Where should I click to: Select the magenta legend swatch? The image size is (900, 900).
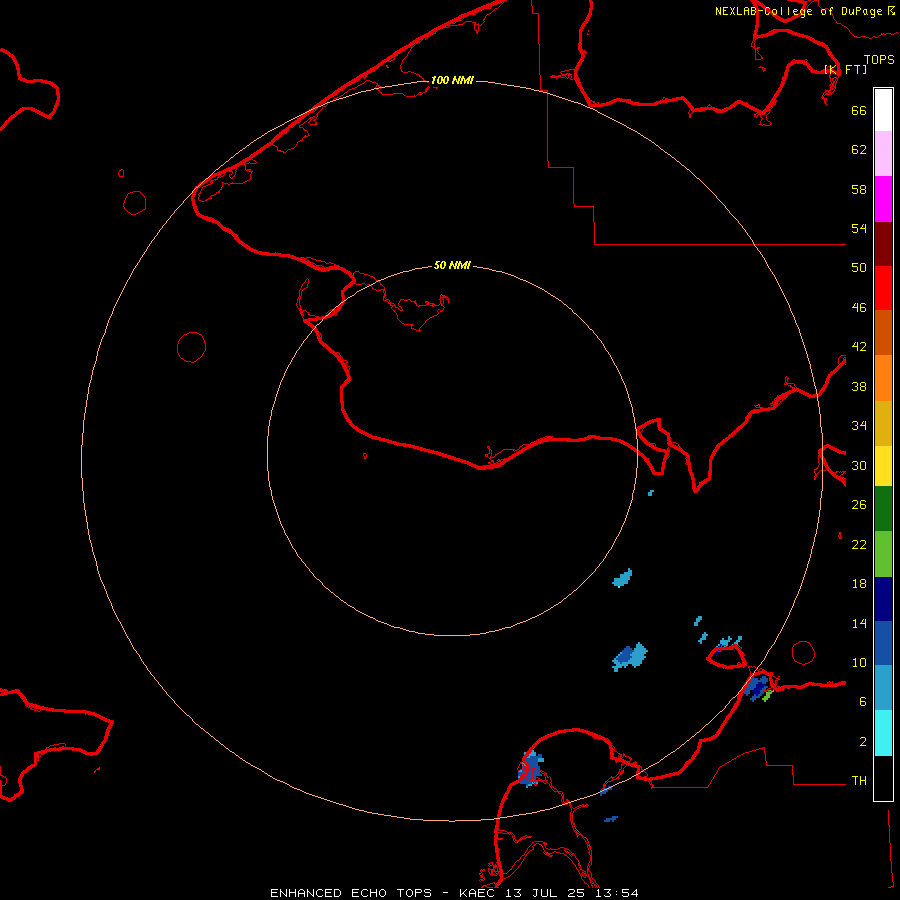pos(883,199)
